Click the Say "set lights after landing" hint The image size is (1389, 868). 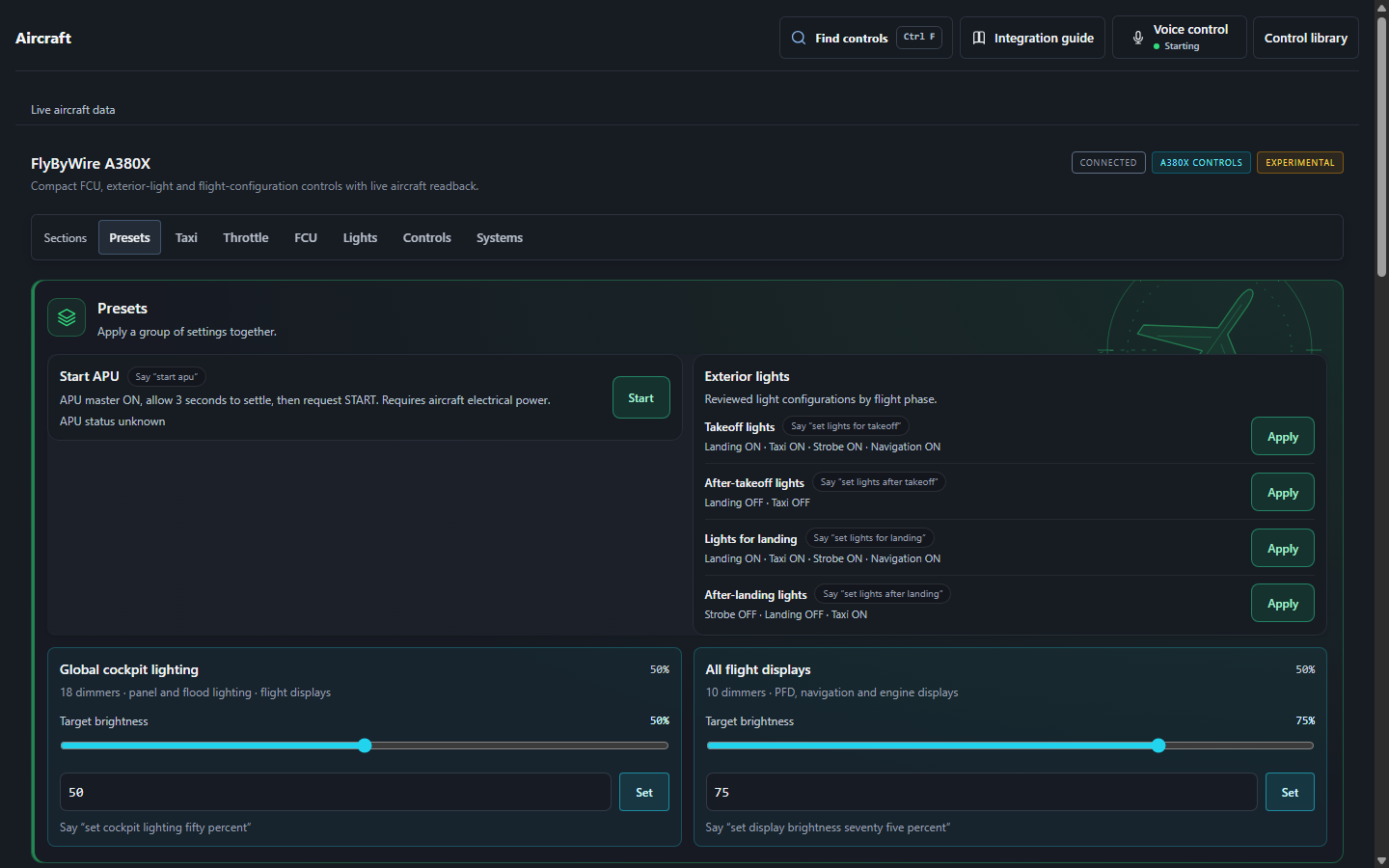tap(883, 594)
